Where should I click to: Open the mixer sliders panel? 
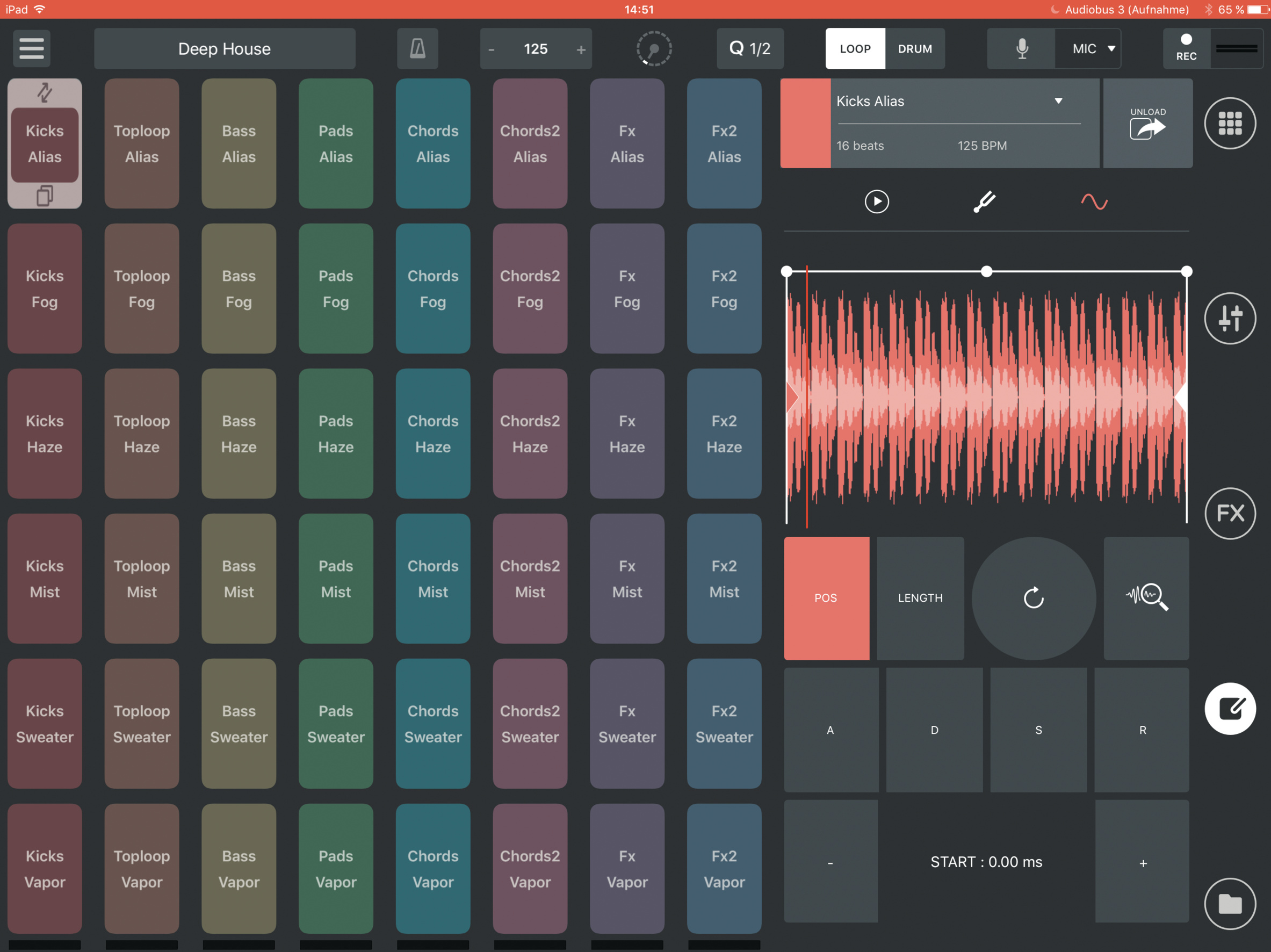click(1230, 318)
